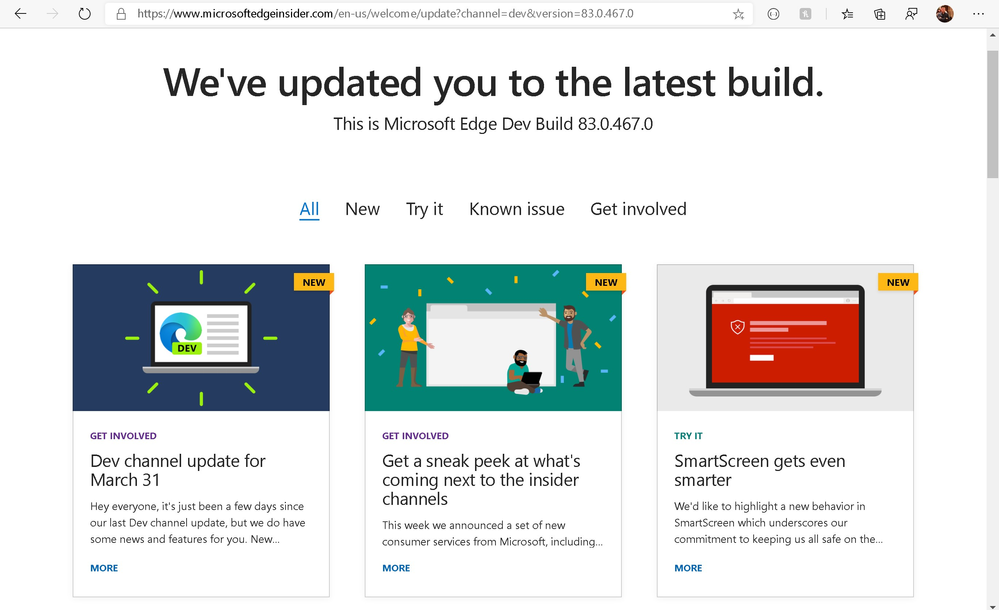Click GET INVOLVED label on sneak peek card
This screenshot has width=999, height=610.
415,436
